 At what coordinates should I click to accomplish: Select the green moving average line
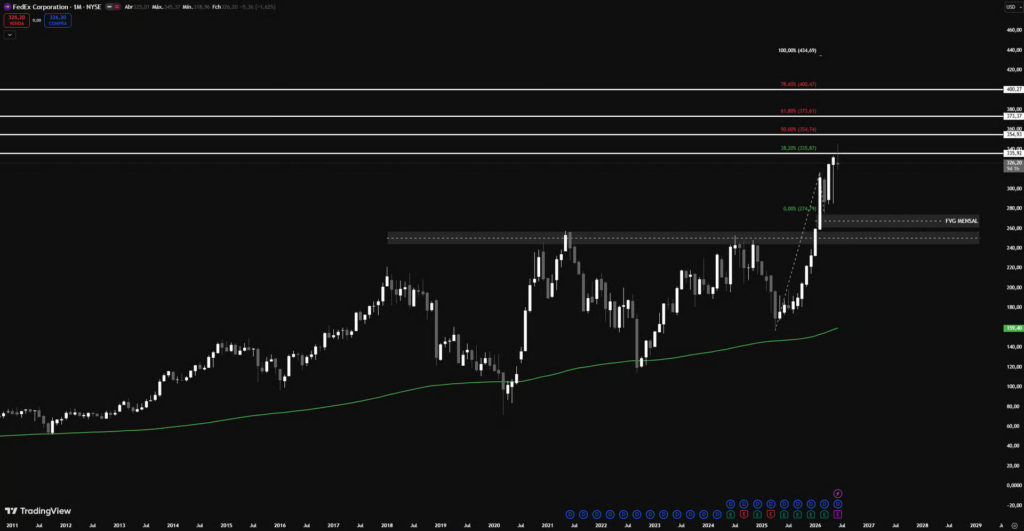click(418, 389)
